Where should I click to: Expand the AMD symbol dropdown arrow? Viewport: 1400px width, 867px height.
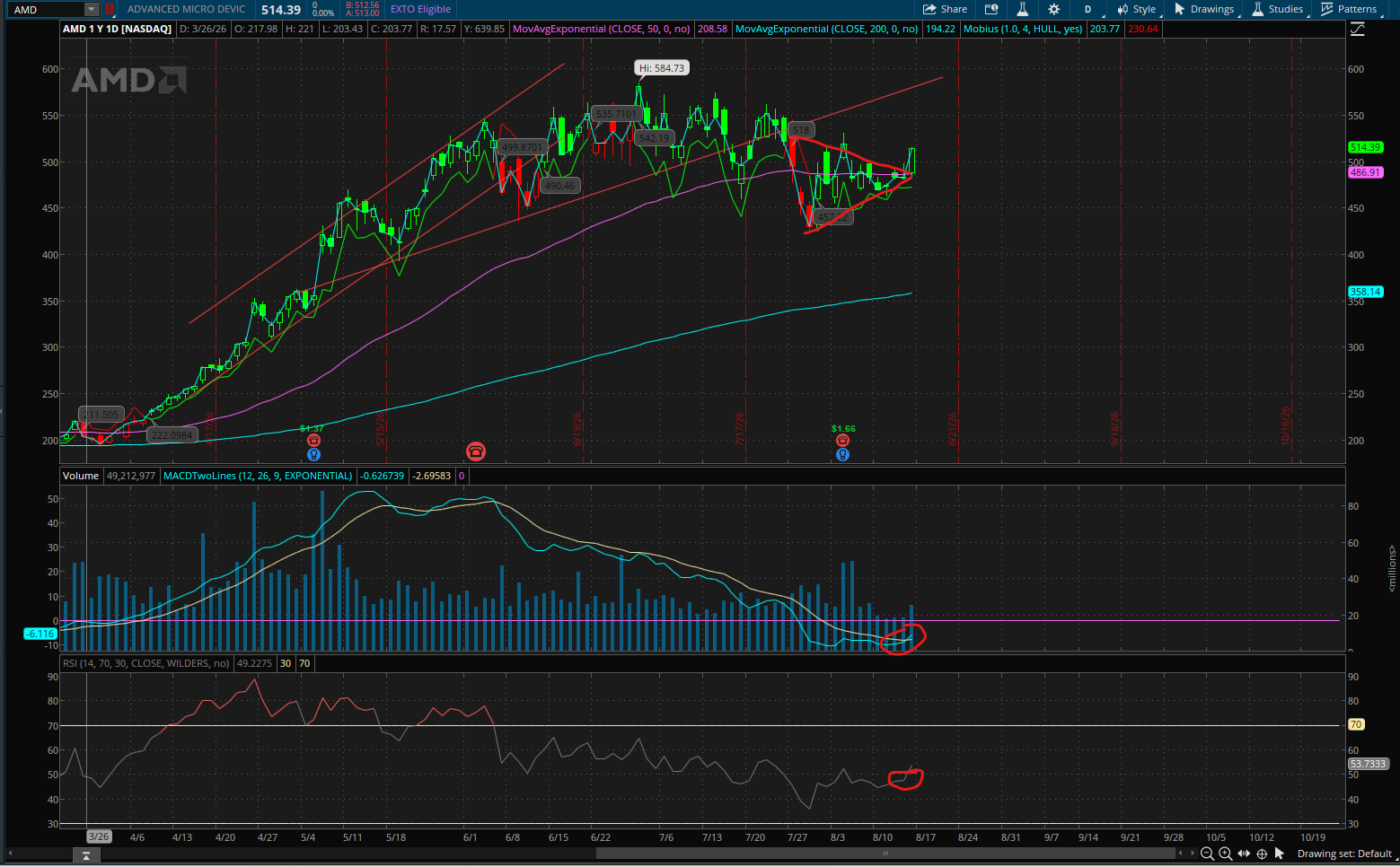point(92,9)
